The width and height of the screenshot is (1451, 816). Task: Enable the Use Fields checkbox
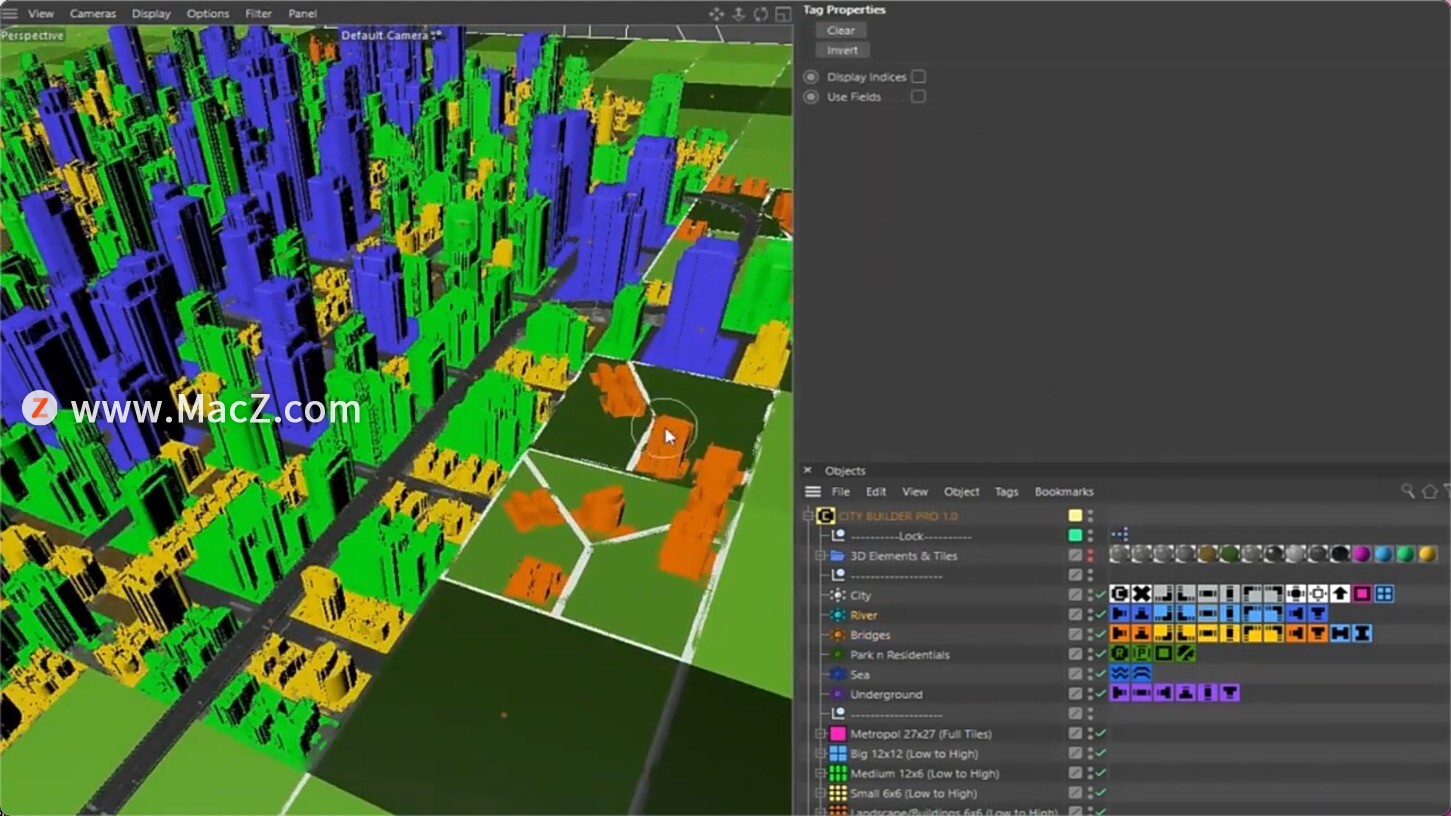click(917, 96)
